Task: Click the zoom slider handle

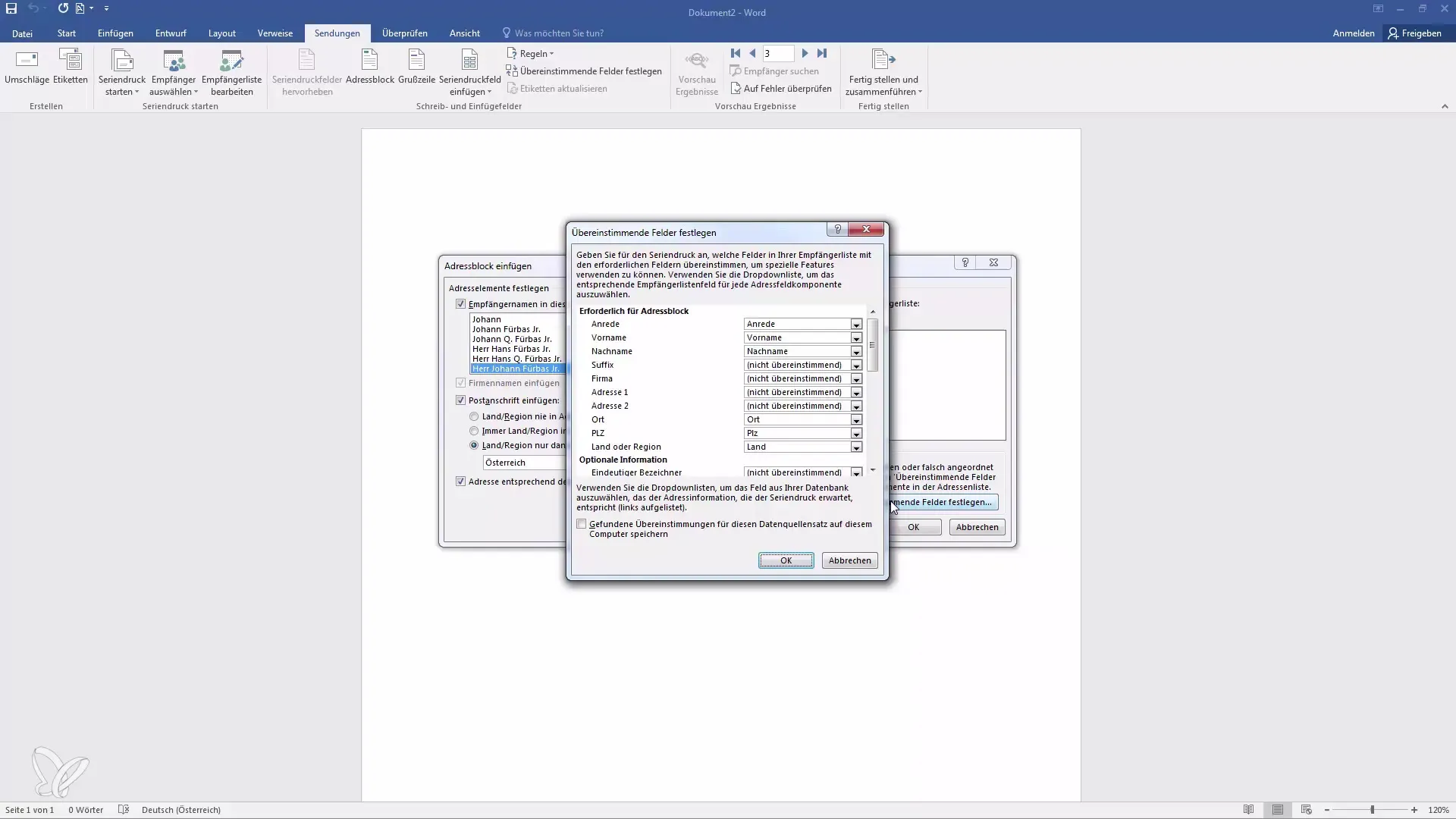Action: point(1372,810)
